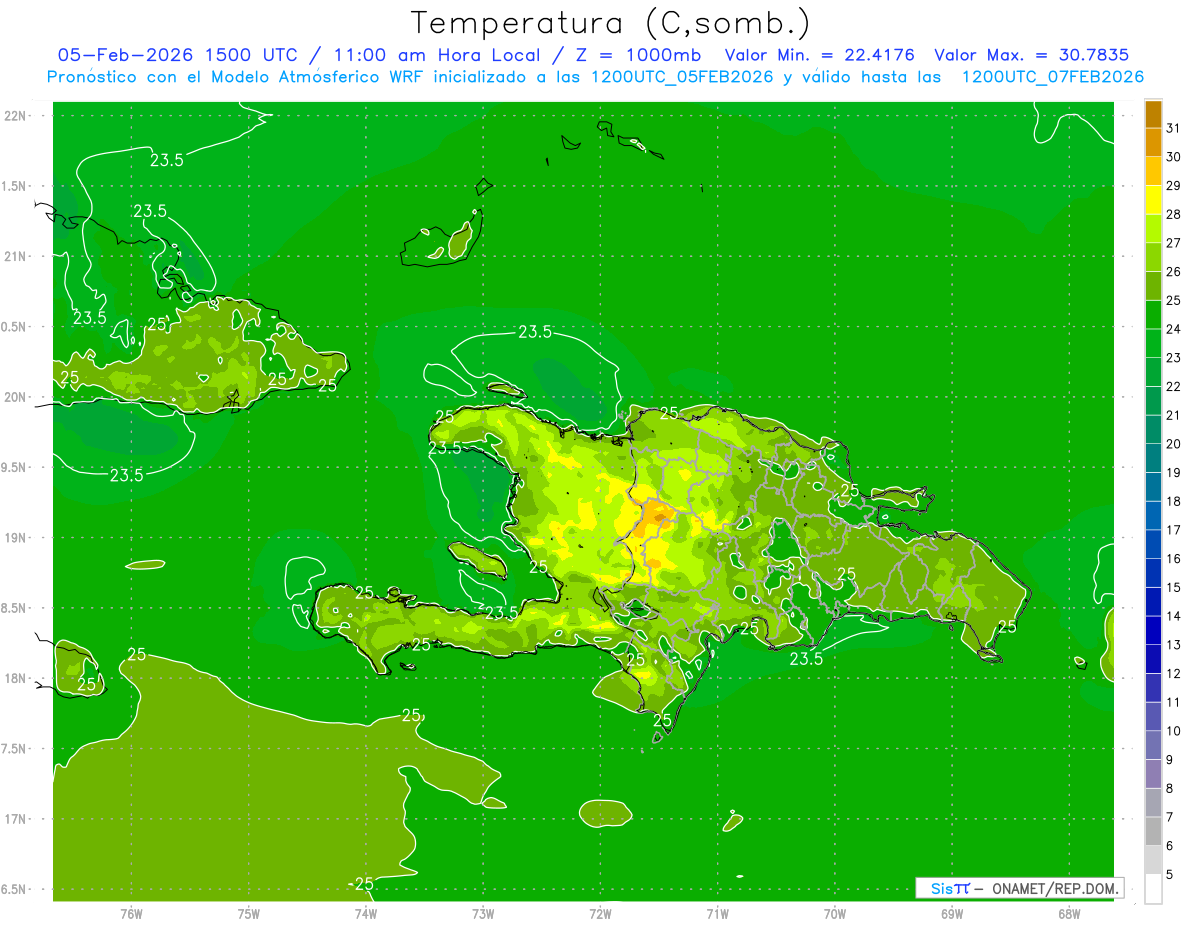Pick the teal swatch between 19 and 20
Screen dimensions: 1200x927
1153,459
